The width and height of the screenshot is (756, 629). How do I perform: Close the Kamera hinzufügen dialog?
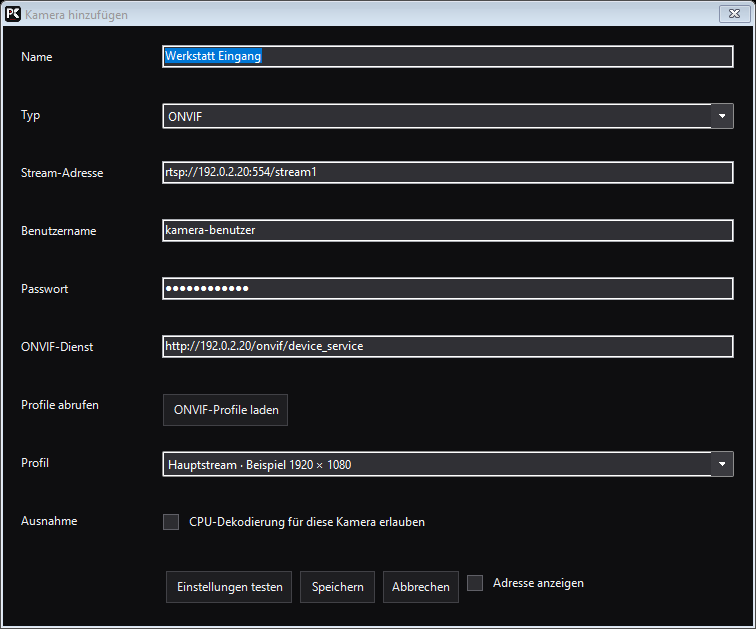pos(734,14)
